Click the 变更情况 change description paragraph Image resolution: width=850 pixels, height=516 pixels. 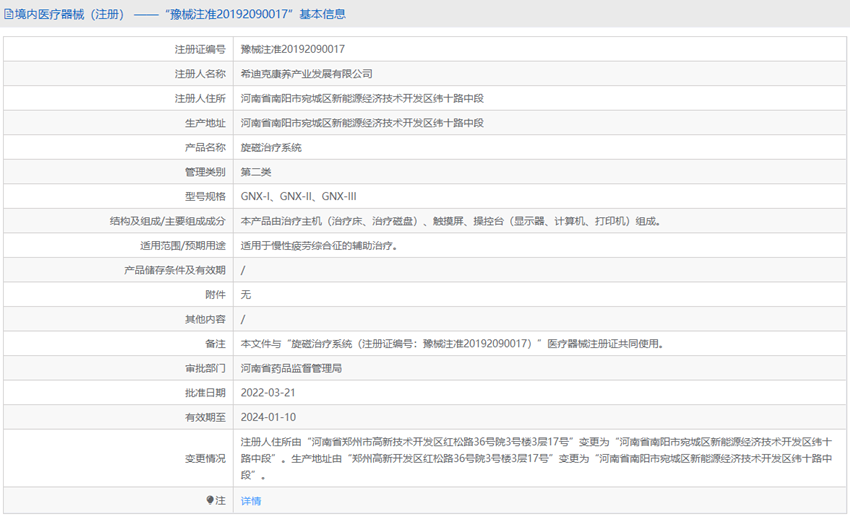[x=536, y=459]
